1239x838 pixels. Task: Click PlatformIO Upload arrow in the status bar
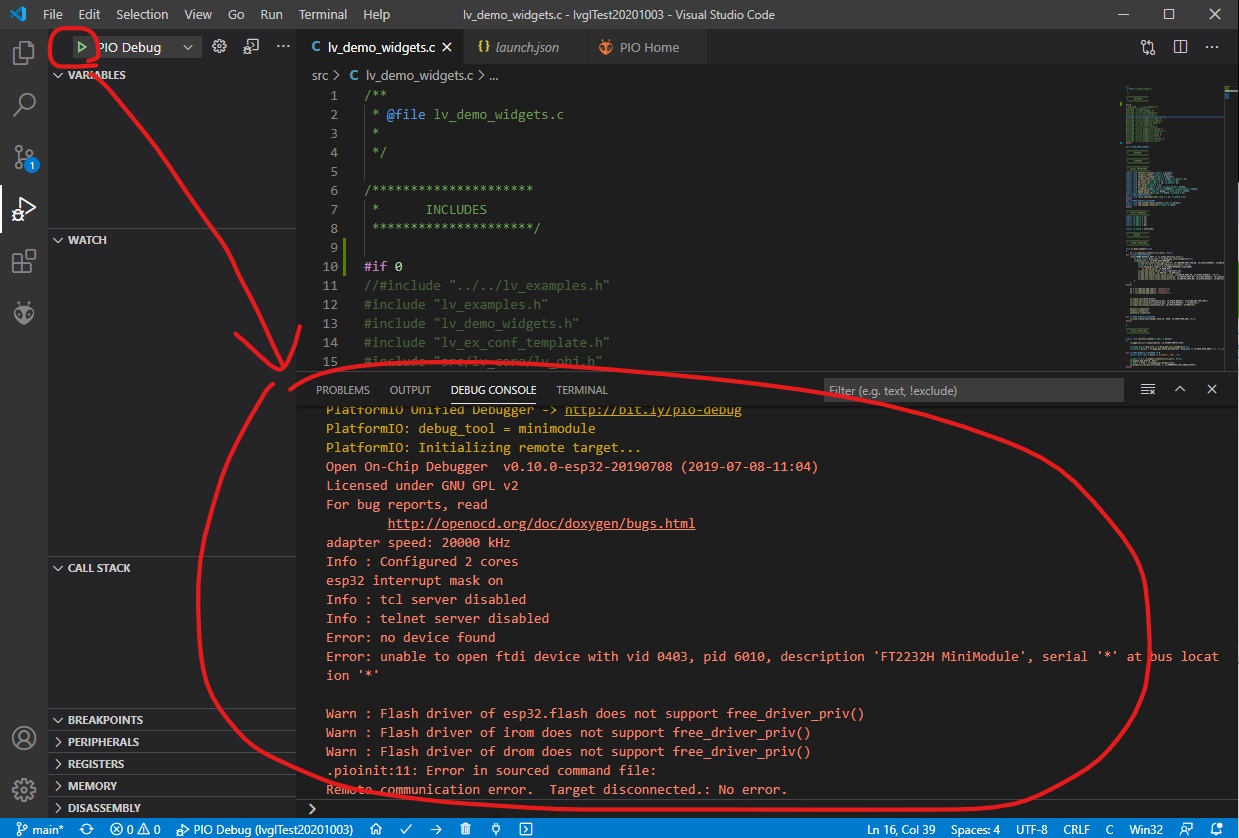[x=436, y=829]
